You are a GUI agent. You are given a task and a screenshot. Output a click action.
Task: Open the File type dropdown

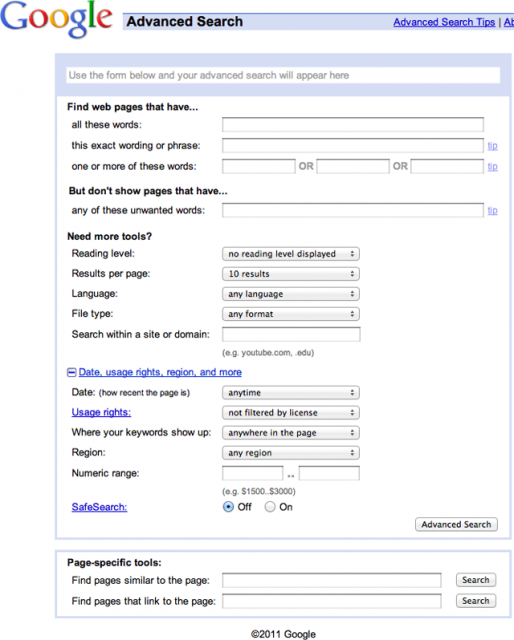(x=291, y=314)
